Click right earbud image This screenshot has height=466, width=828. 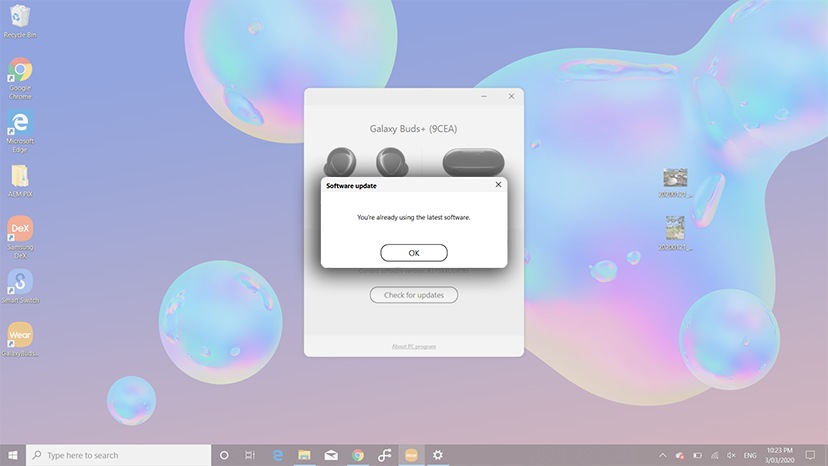(392, 162)
